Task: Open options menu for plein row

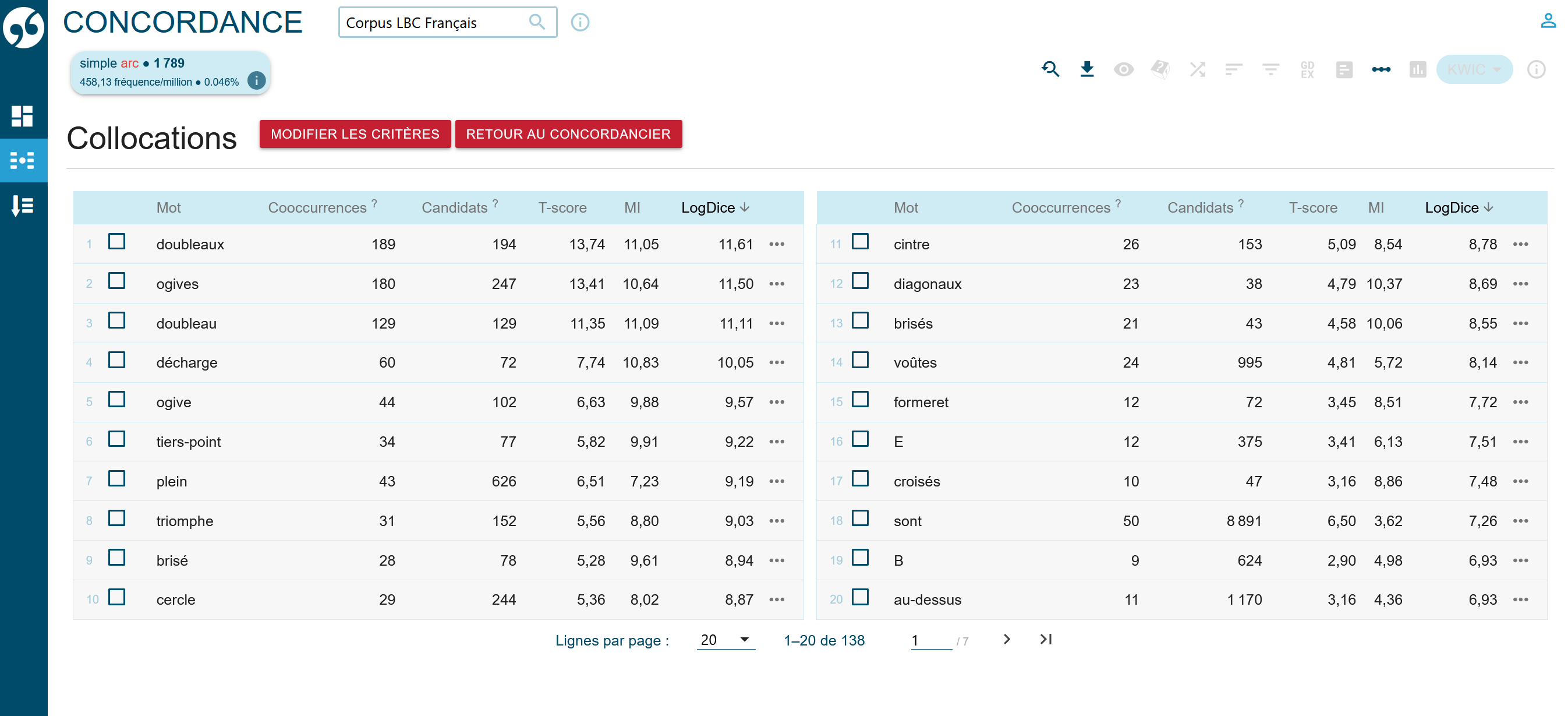Action: pos(777,481)
